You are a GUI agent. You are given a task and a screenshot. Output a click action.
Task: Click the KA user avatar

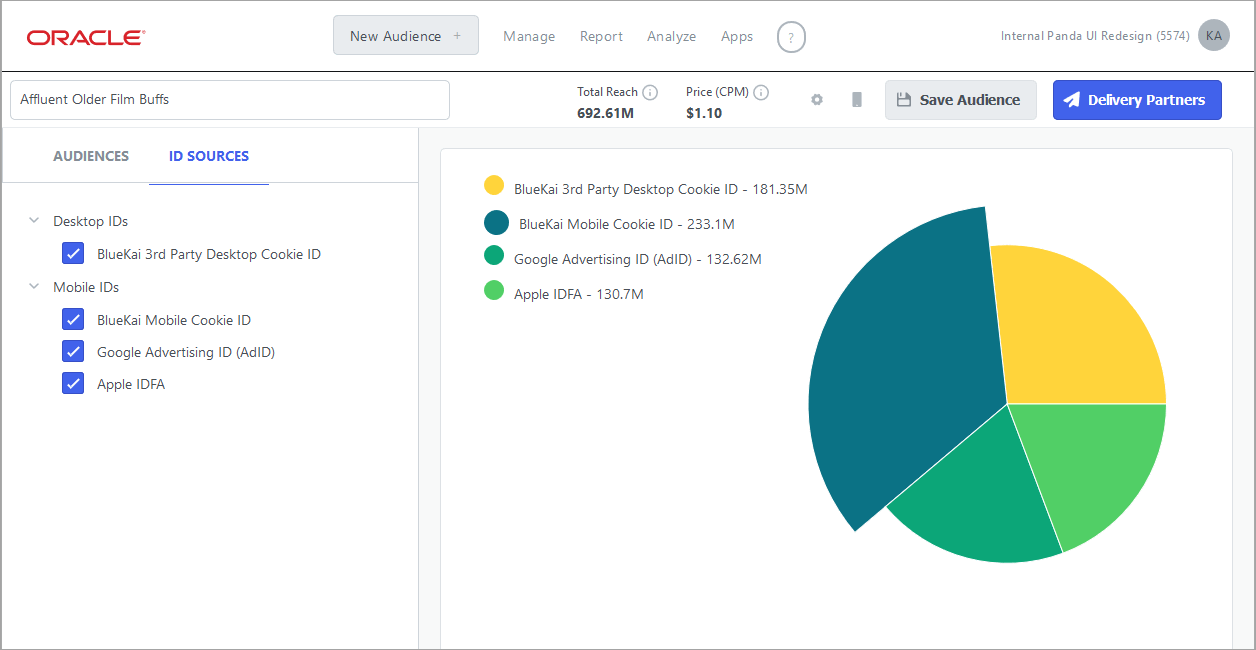pos(1214,36)
